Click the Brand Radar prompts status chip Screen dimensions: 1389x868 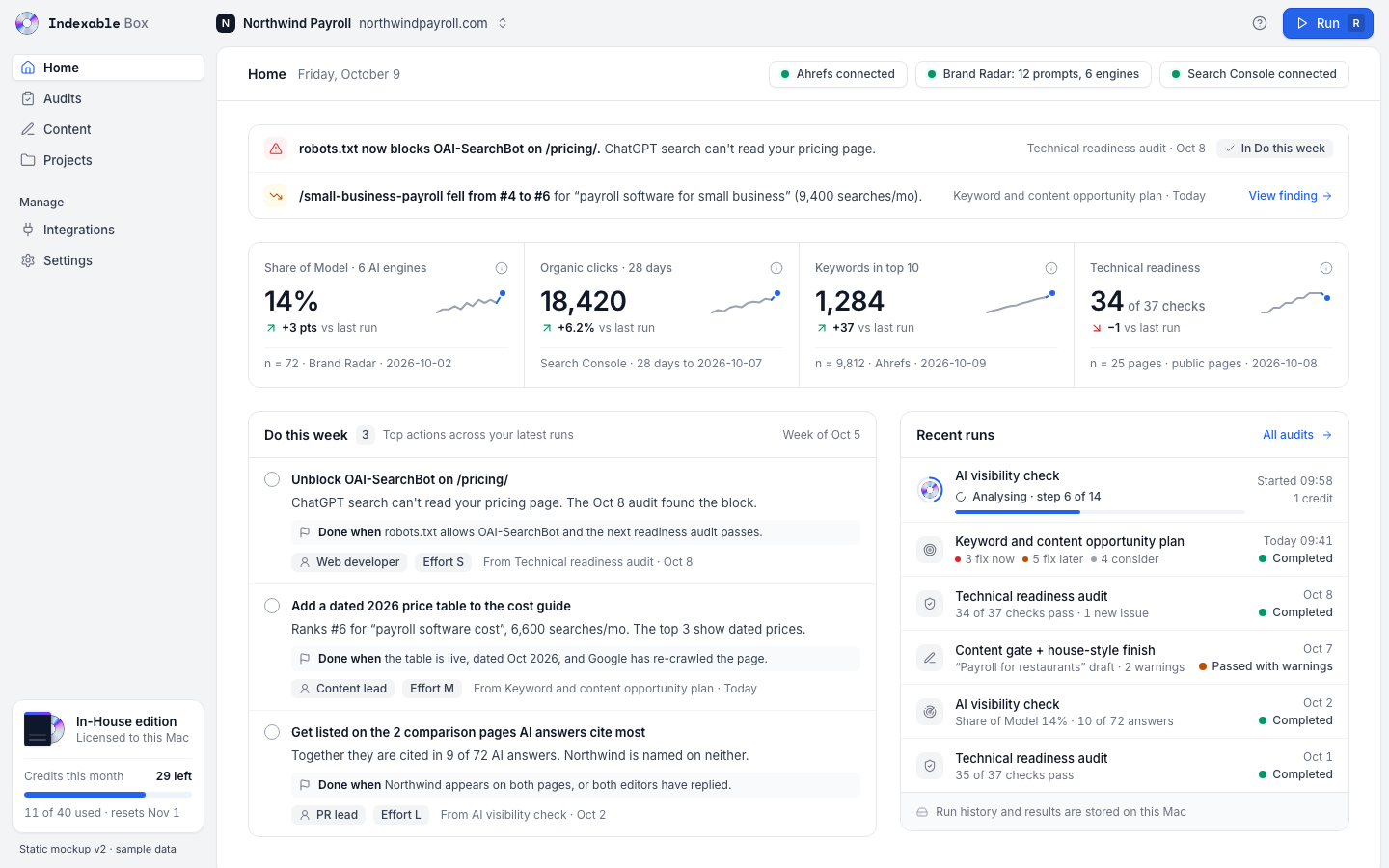pyautogui.click(x=1033, y=74)
